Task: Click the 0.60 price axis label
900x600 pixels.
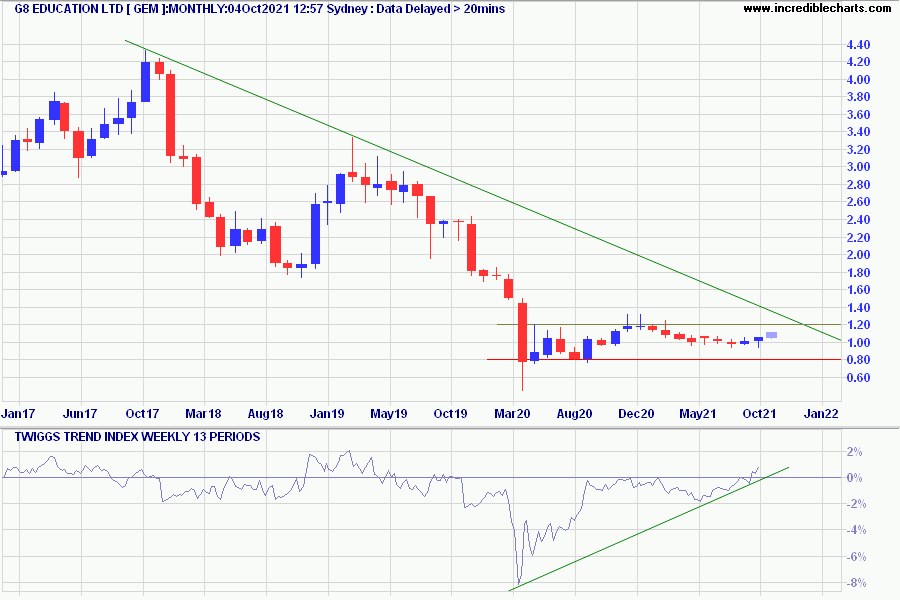Action: tap(858, 378)
